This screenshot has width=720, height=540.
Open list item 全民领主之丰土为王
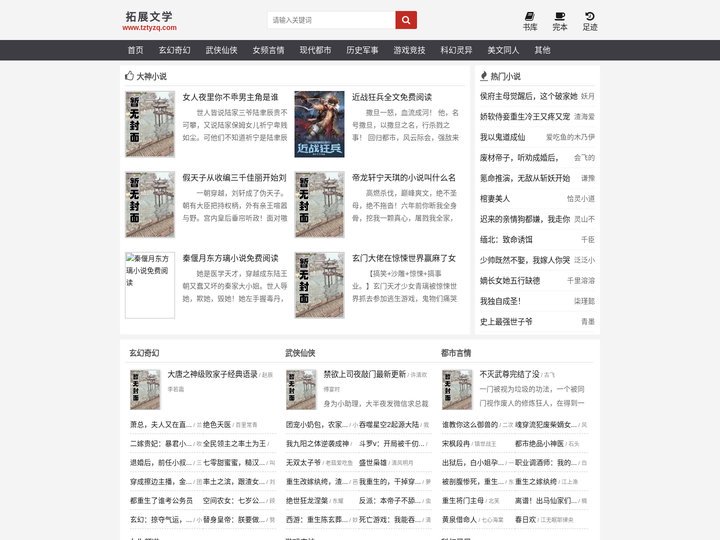pos(235,444)
